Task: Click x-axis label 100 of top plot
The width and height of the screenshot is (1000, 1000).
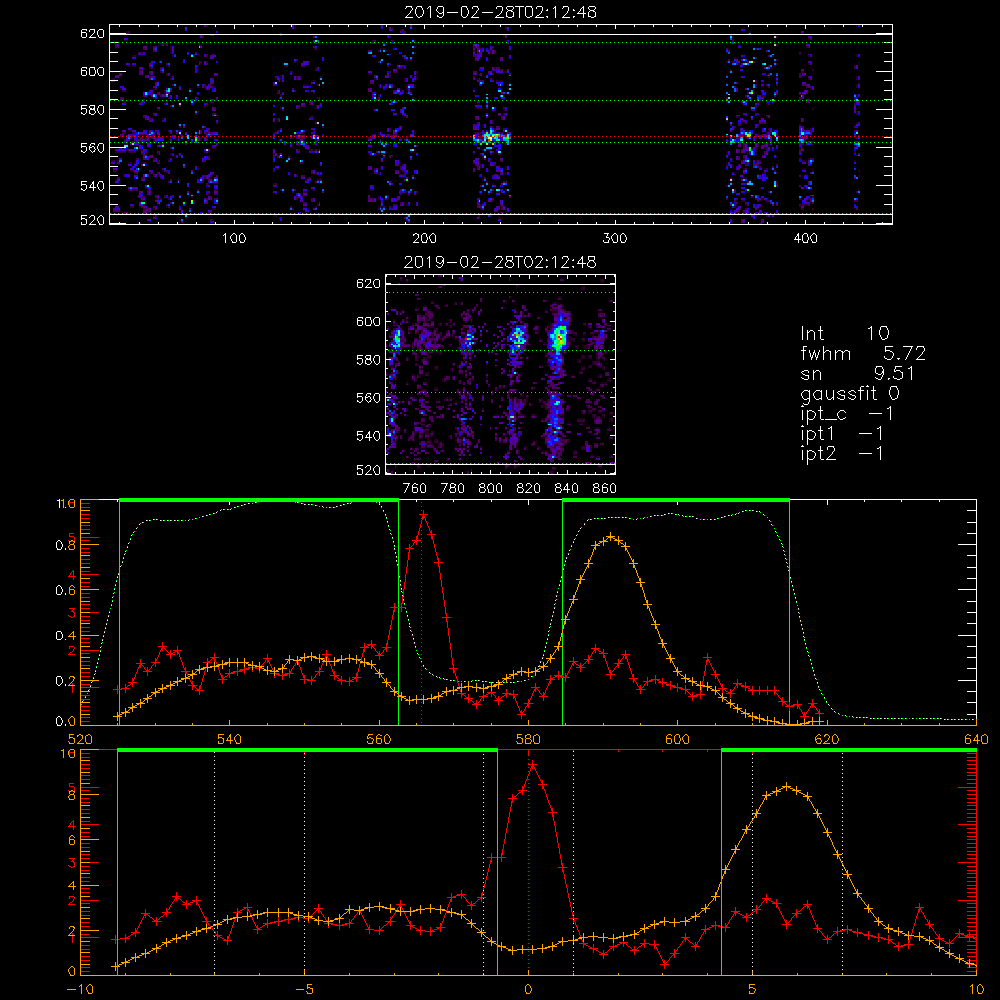Action: 233,239
